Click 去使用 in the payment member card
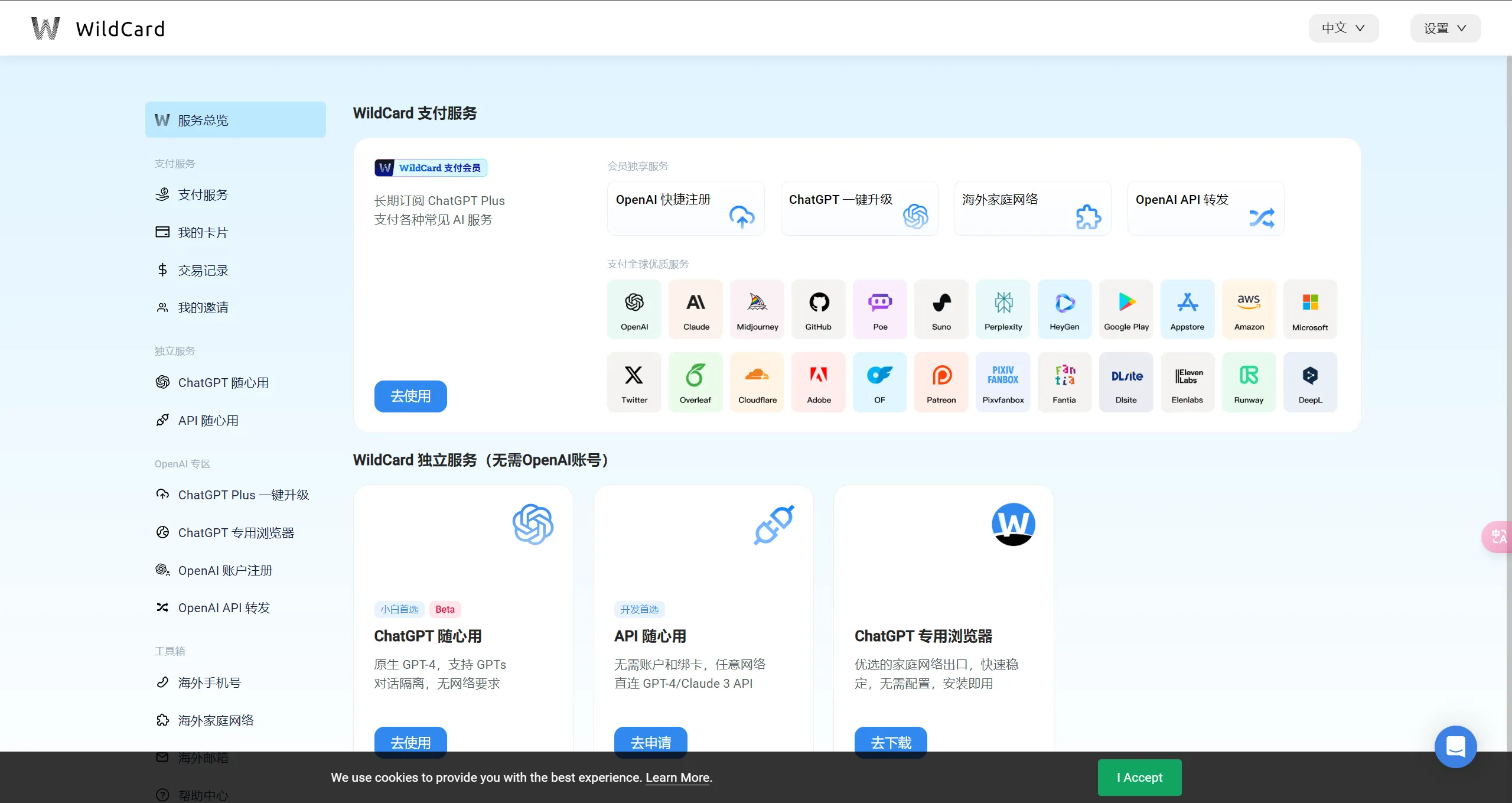Screen dimensions: 1512x803 point(410,396)
